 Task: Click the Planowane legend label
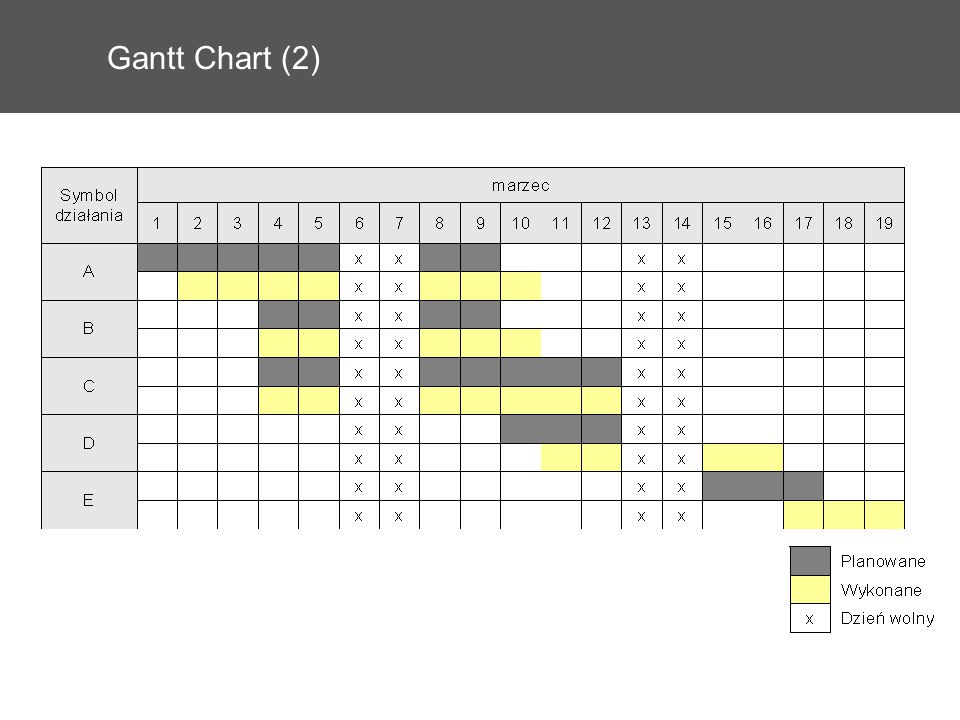click(883, 561)
